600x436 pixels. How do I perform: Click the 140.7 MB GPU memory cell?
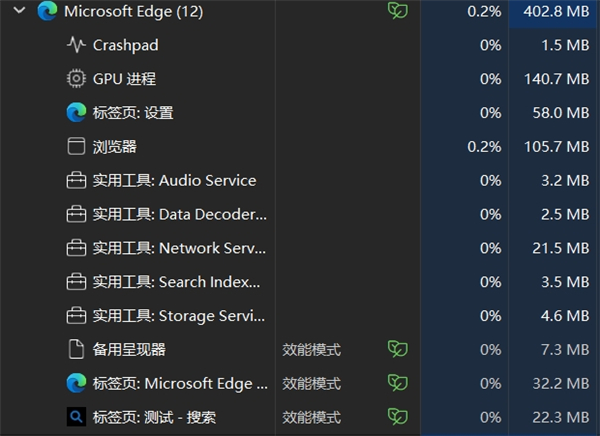coord(555,79)
